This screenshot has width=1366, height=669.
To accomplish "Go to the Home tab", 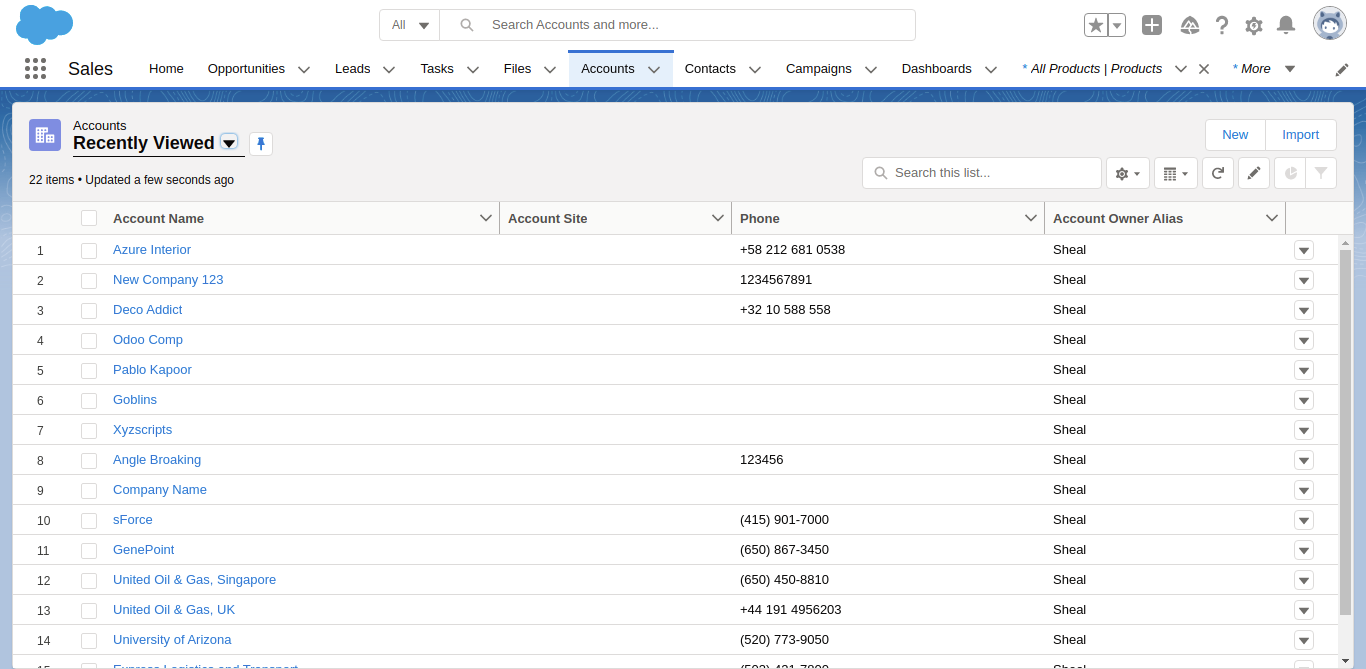I will [166, 69].
